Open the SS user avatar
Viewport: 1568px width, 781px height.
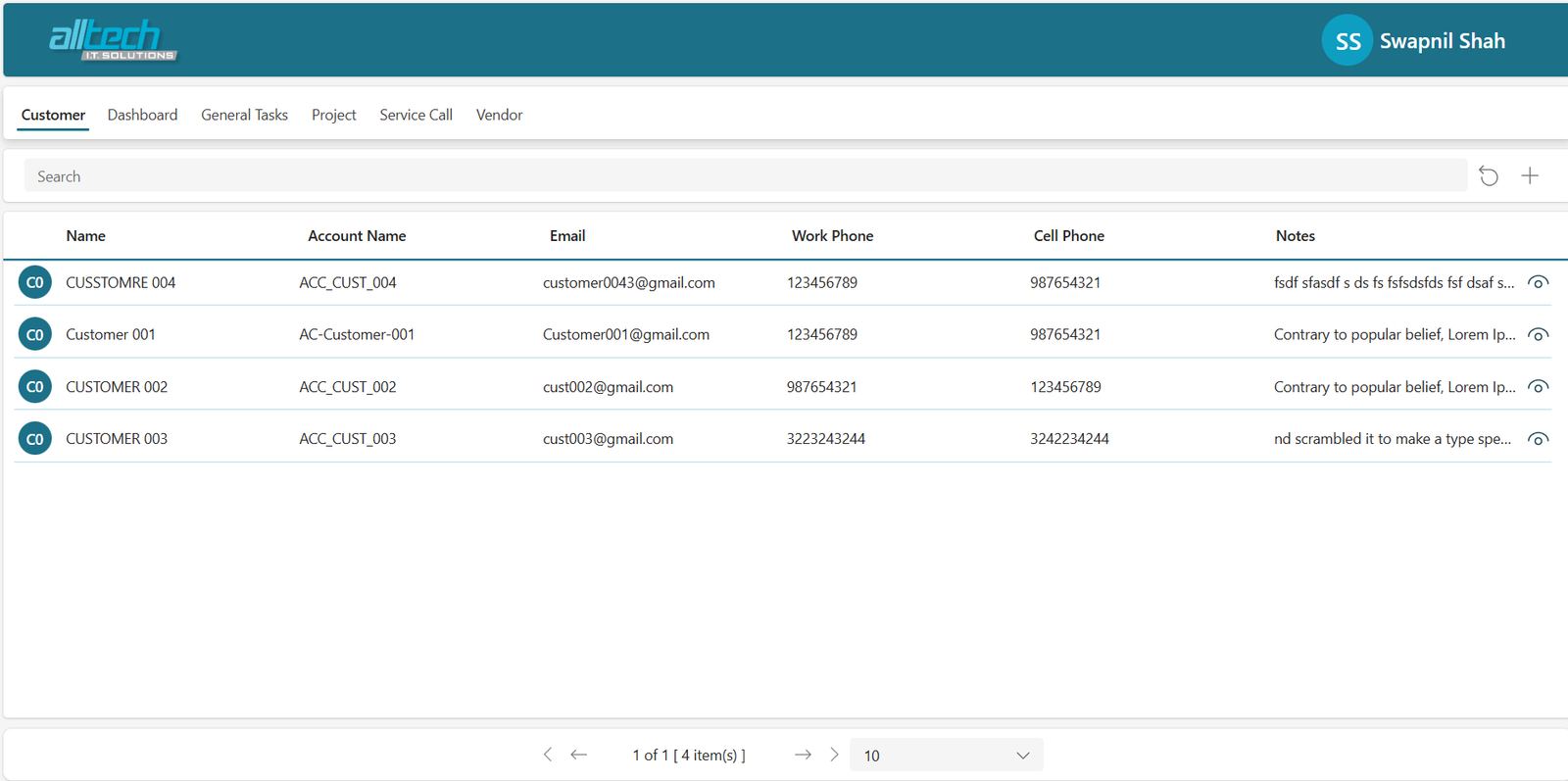pyautogui.click(x=1347, y=40)
